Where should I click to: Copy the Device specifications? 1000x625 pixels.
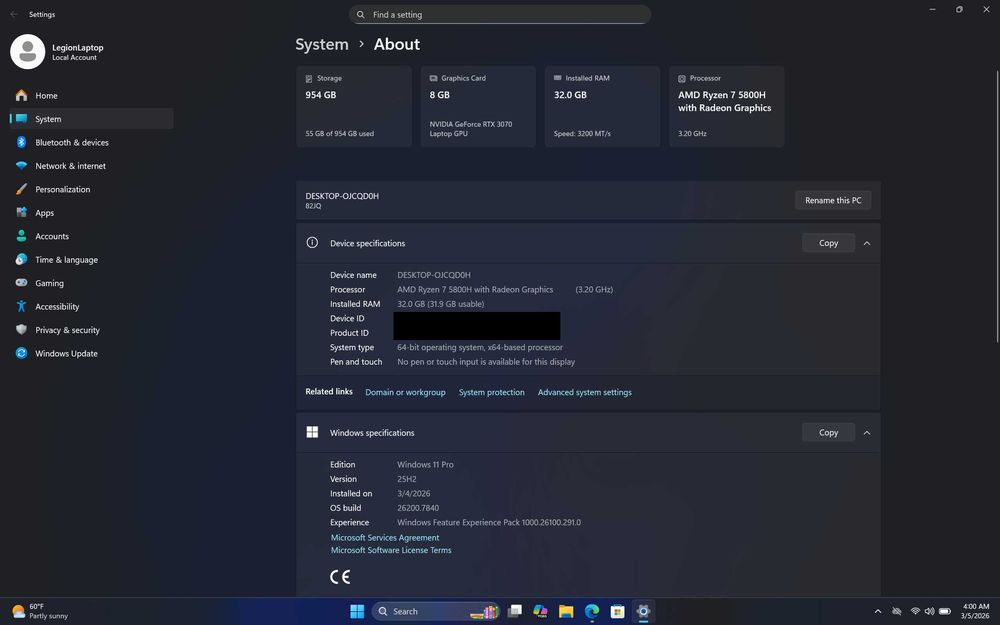click(x=828, y=243)
